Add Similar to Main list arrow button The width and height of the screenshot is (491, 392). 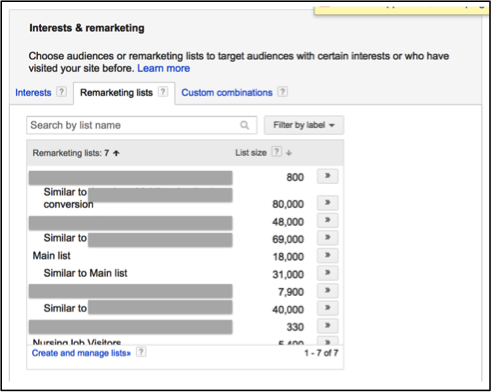click(328, 273)
